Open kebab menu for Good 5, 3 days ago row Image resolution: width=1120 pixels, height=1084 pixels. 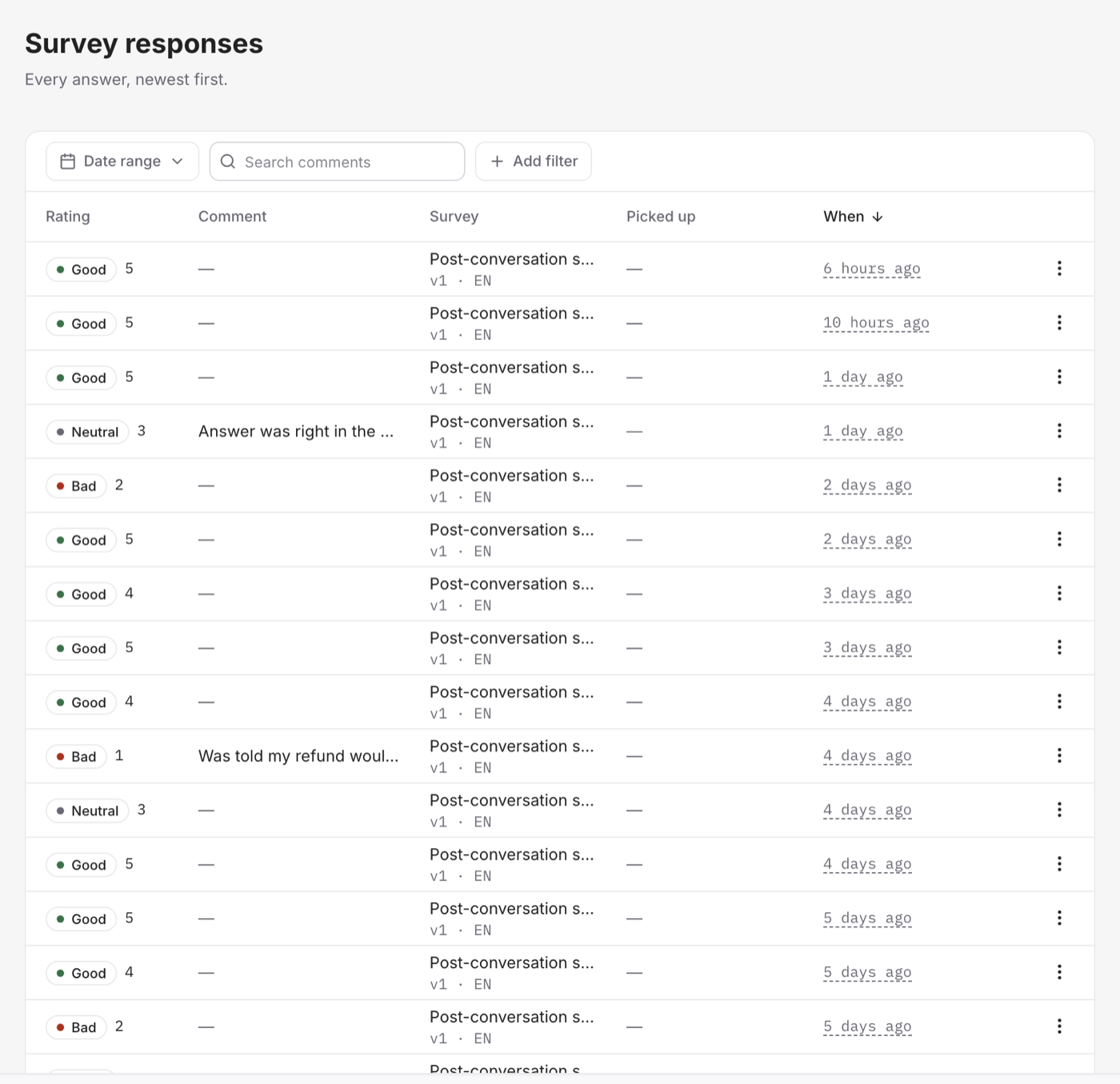(x=1059, y=648)
